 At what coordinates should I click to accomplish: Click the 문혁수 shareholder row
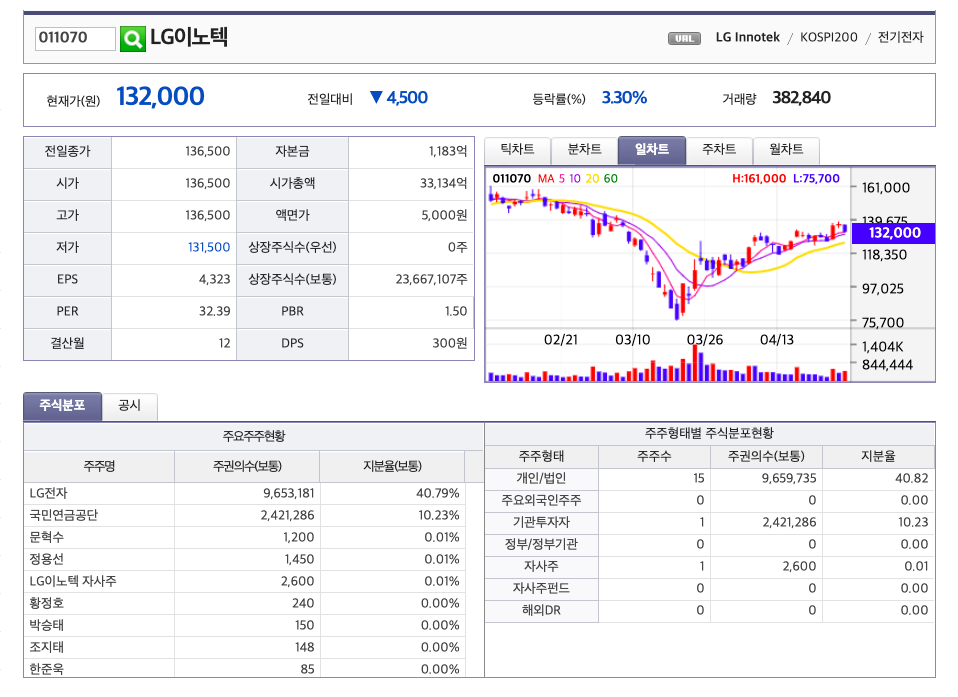(244, 538)
